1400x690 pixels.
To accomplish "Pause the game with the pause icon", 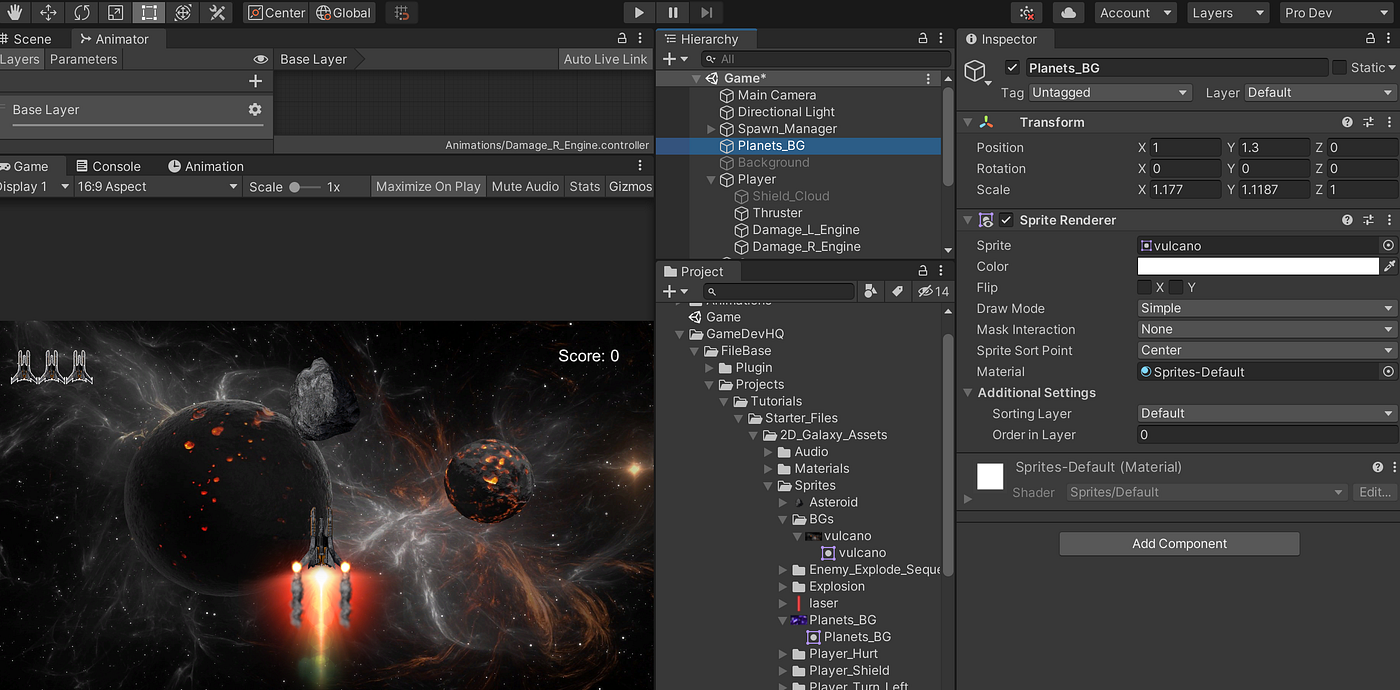I will click(x=672, y=12).
